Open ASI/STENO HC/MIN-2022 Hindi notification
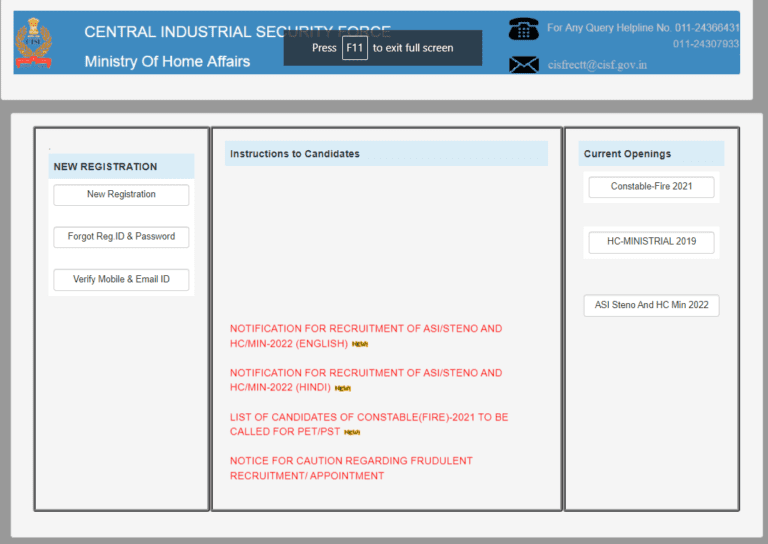The image size is (768, 544). (366, 380)
